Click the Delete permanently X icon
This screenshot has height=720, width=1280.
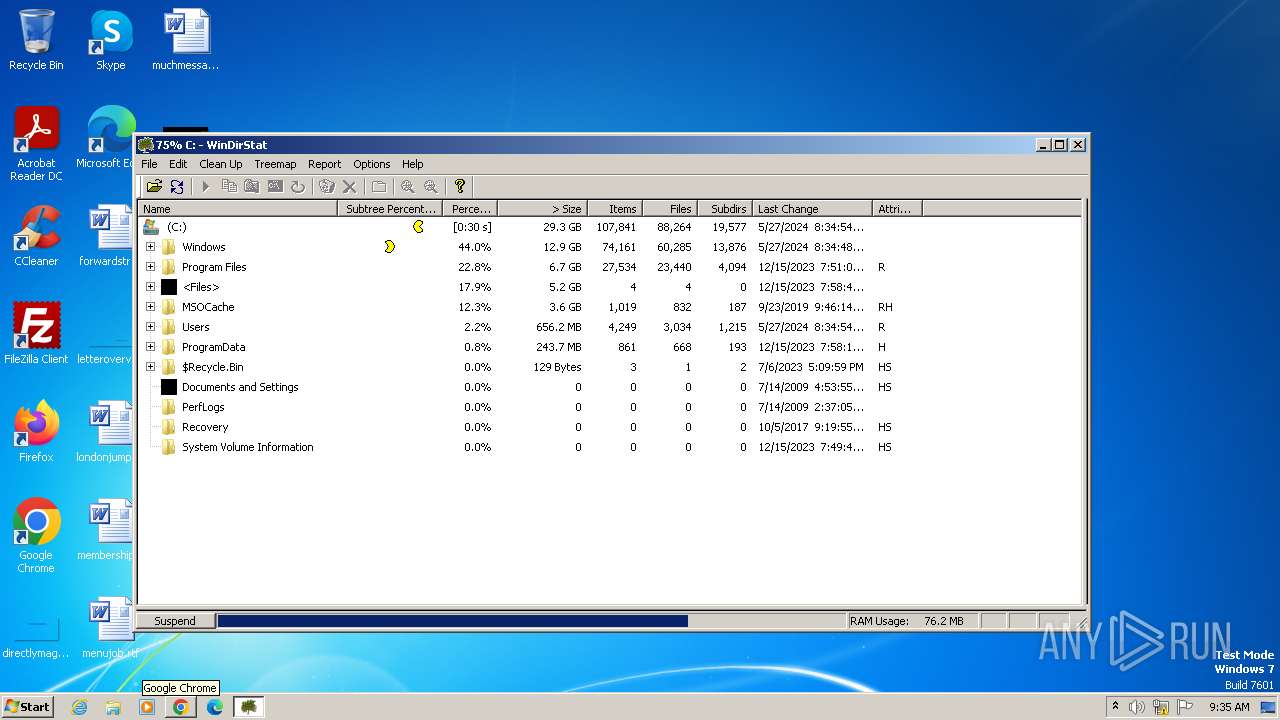tap(349, 186)
